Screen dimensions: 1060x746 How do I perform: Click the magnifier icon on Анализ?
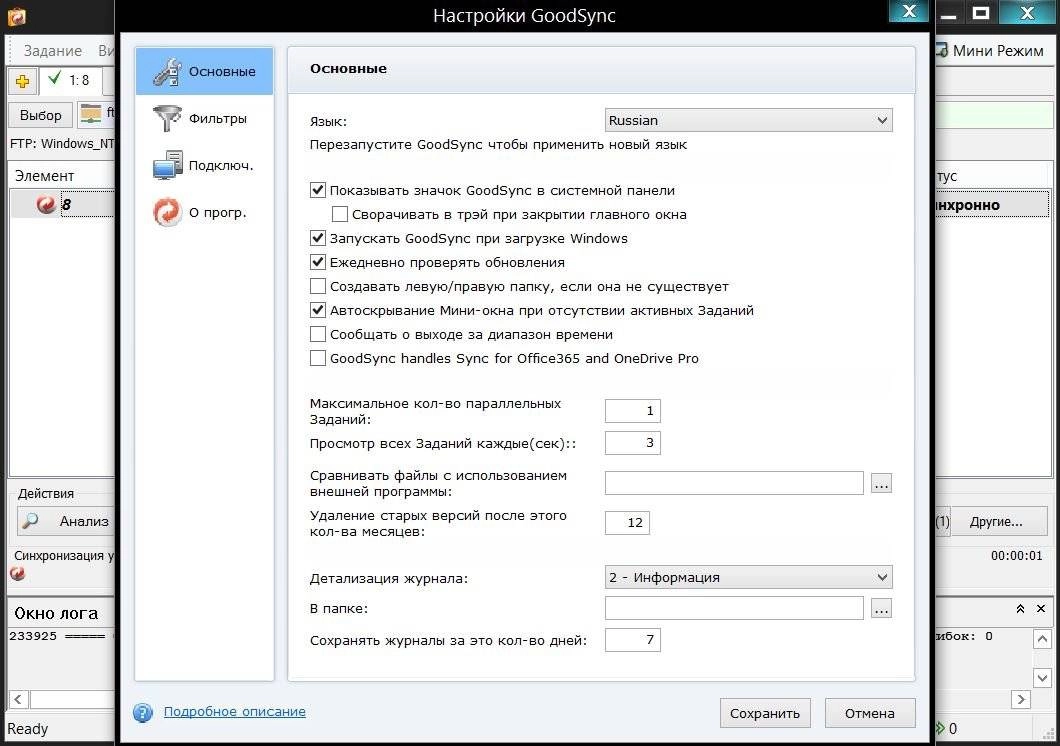30,521
